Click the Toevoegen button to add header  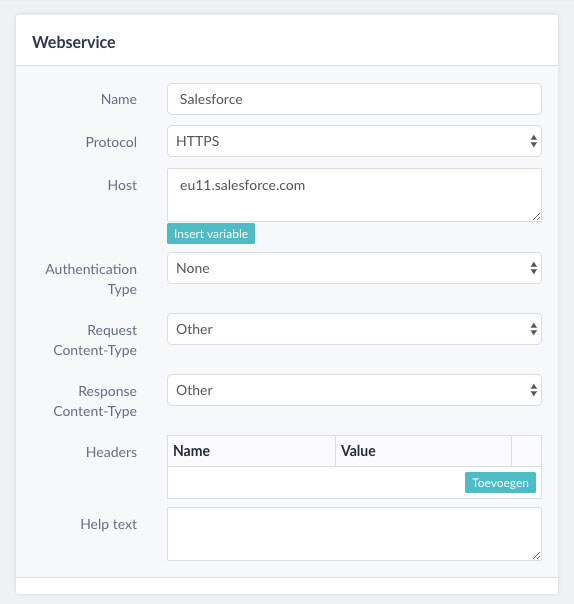point(500,482)
